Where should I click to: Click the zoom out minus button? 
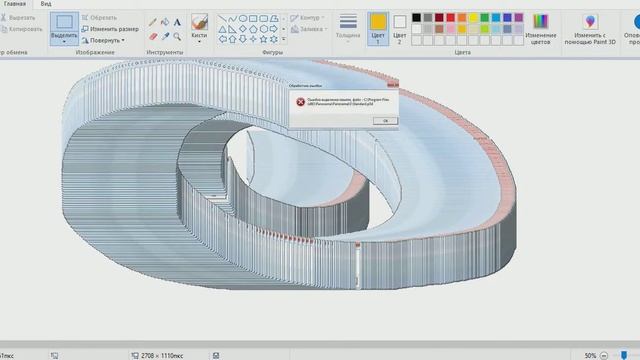pyautogui.click(x=604, y=356)
